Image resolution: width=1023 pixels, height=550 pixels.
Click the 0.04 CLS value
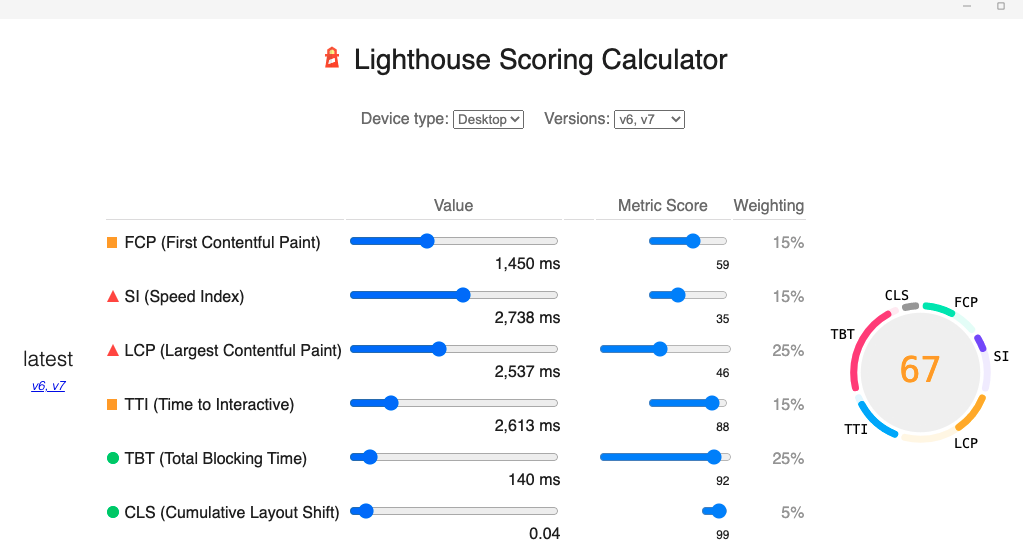click(x=544, y=534)
